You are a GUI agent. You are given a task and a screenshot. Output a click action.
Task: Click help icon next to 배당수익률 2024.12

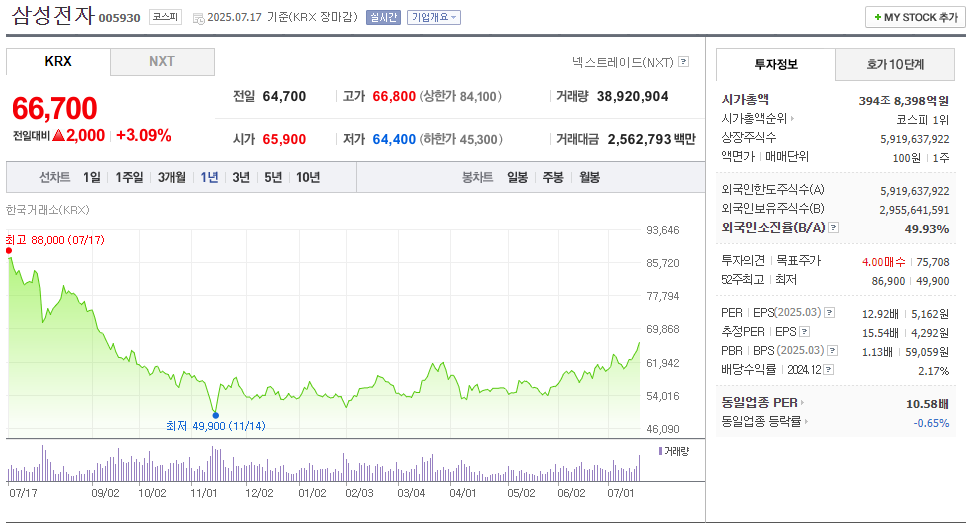pos(829,370)
